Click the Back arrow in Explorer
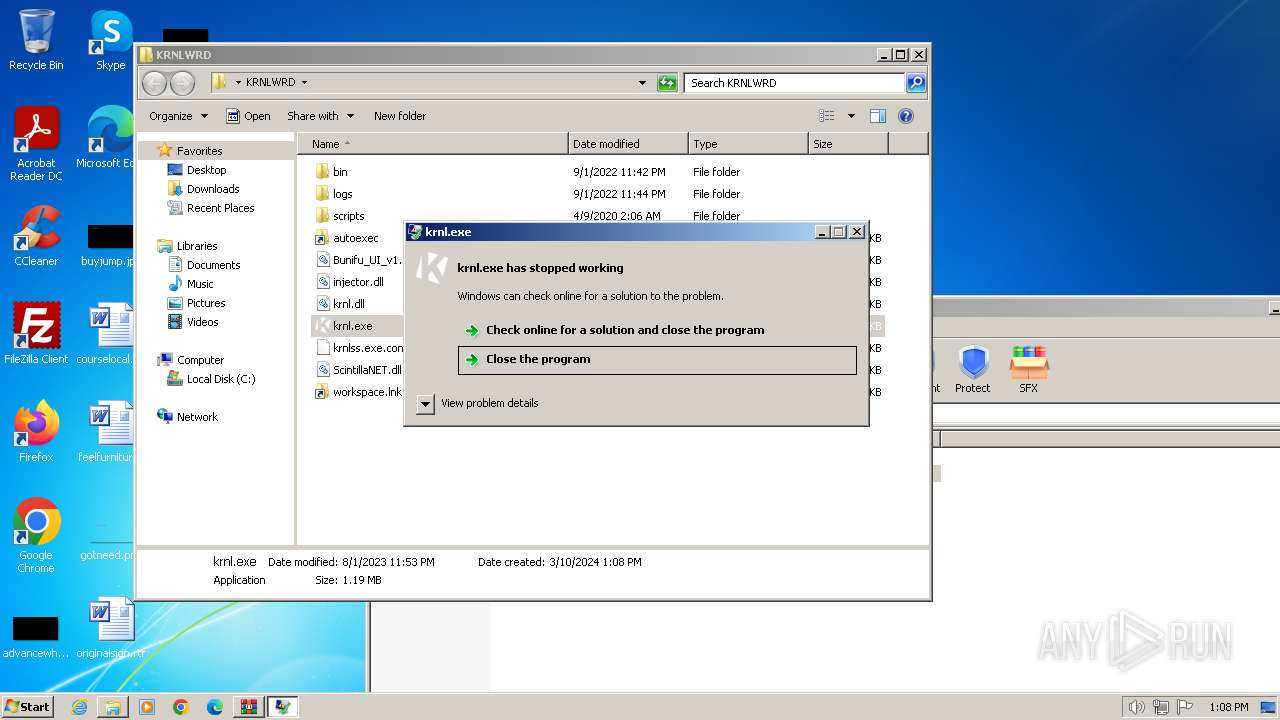This screenshot has height=720, width=1280. (154, 83)
